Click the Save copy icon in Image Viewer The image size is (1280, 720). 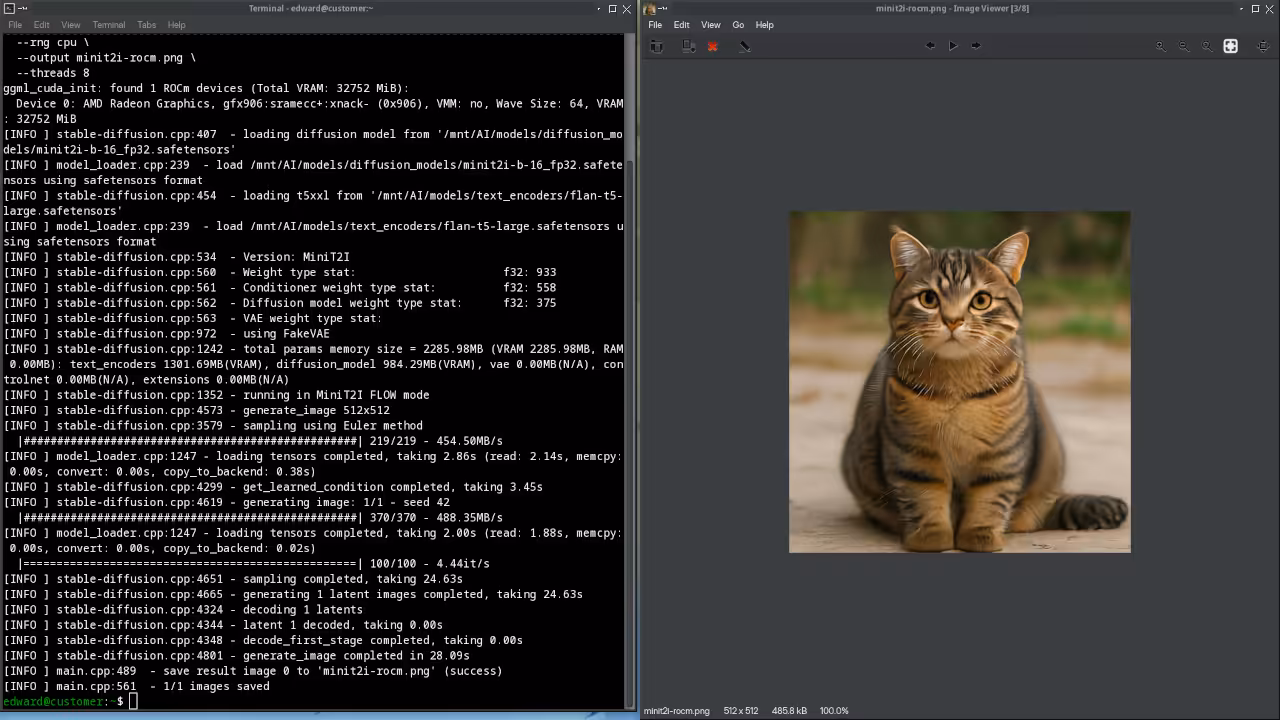(x=689, y=46)
